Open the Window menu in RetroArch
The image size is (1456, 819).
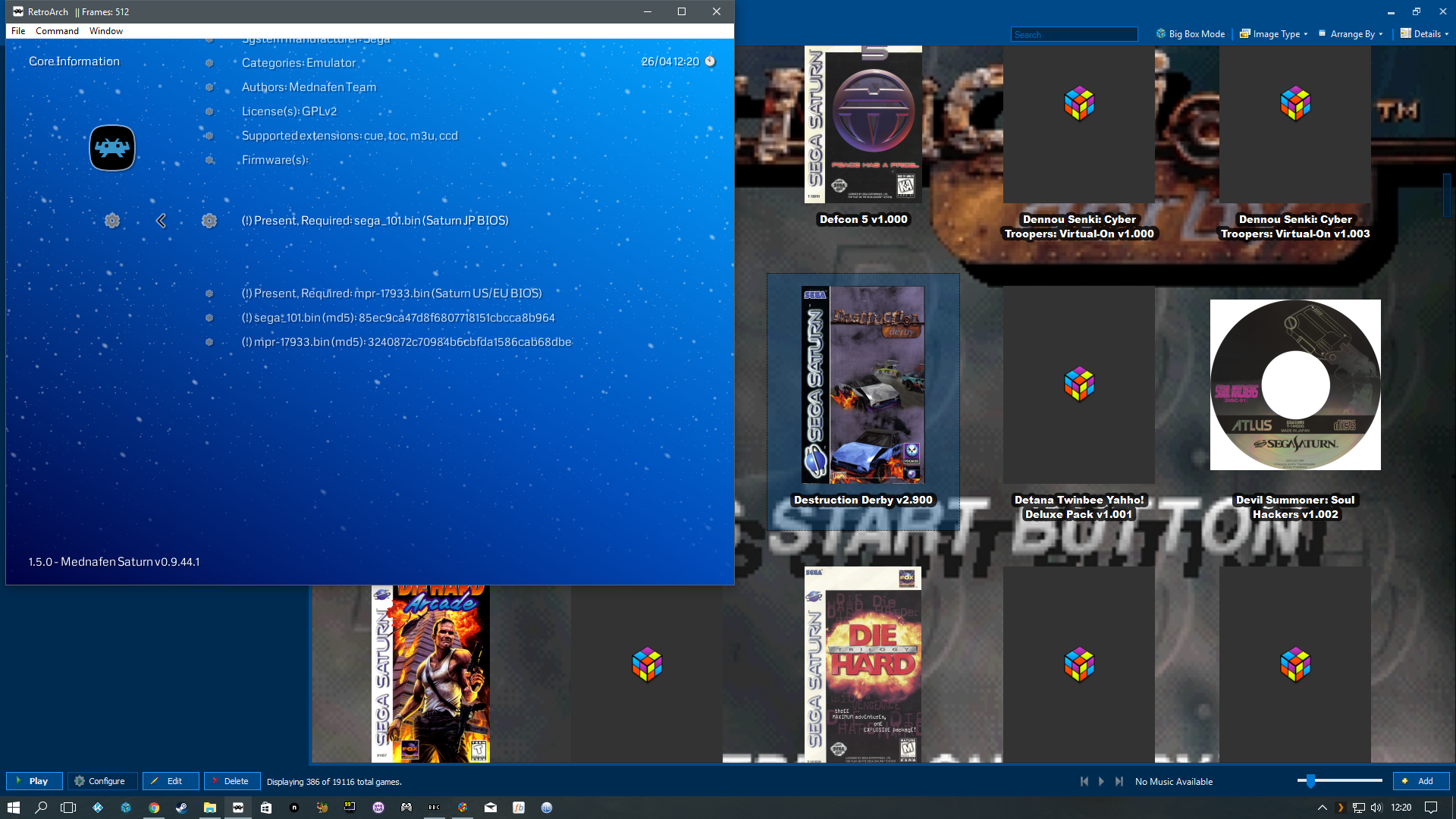(106, 31)
